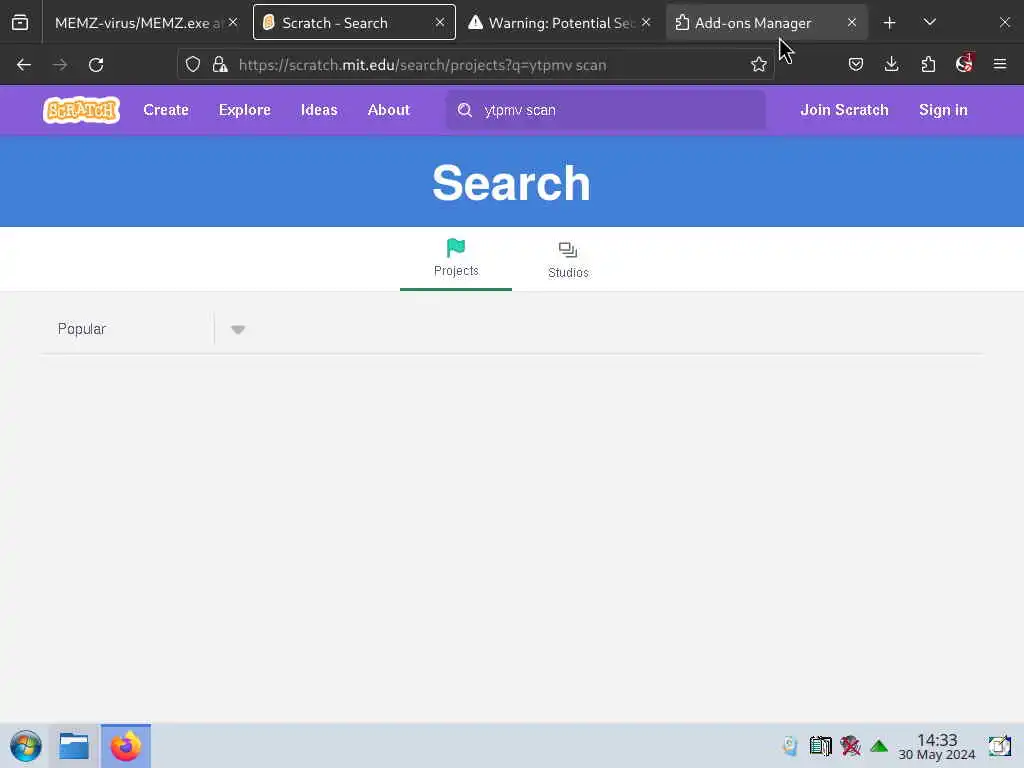Close the MEMZ-virus tab
The image size is (1024, 768).
pos(233,22)
